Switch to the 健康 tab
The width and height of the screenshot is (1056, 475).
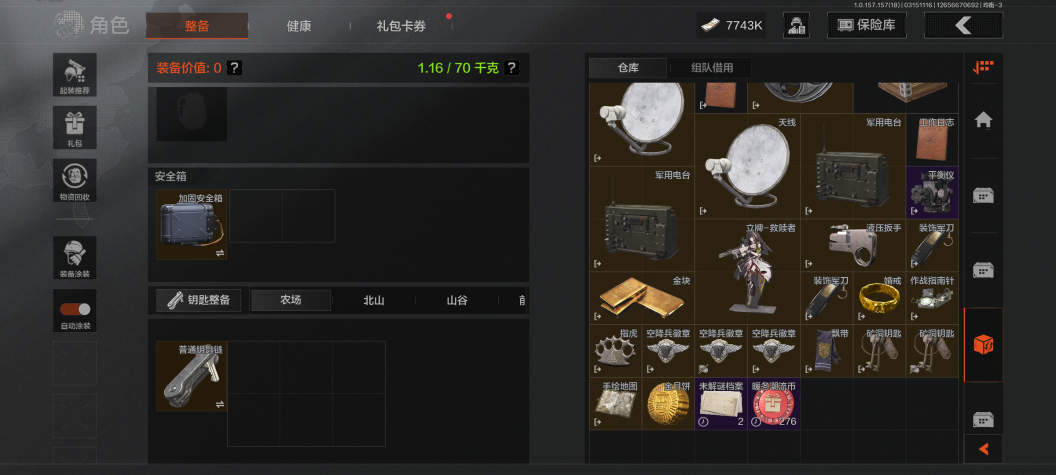point(299,26)
